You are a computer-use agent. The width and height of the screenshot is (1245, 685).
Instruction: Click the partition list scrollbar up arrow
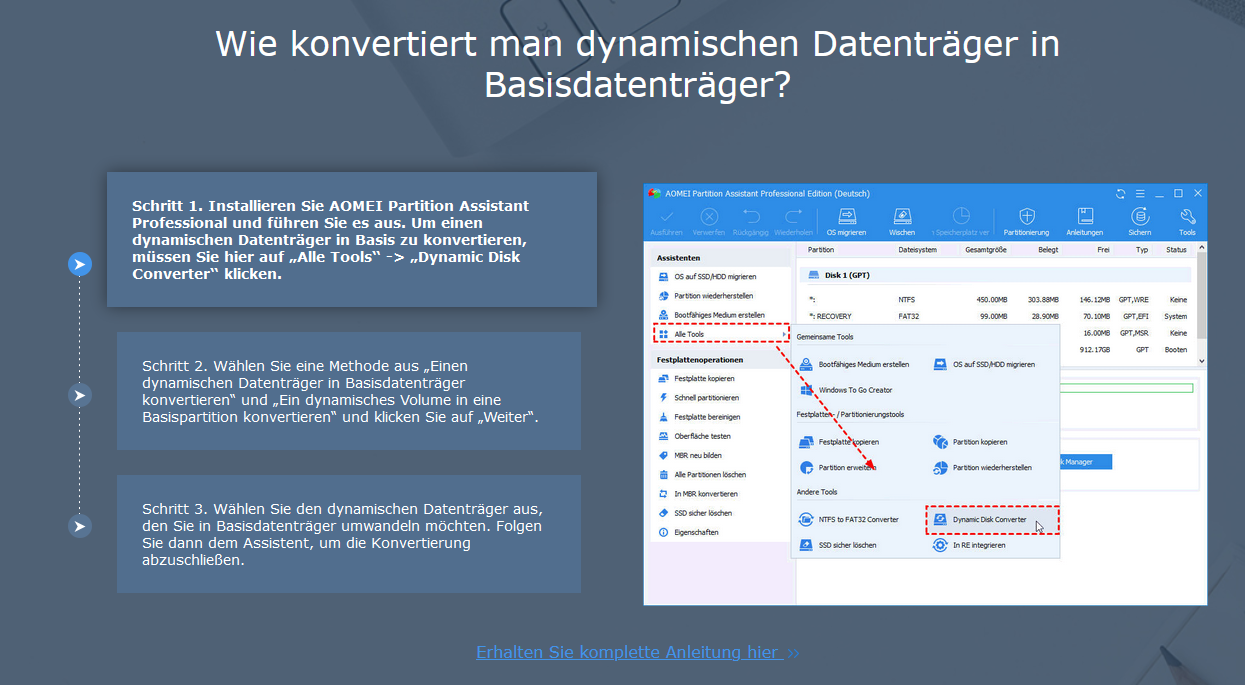click(x=1201, y=247)
